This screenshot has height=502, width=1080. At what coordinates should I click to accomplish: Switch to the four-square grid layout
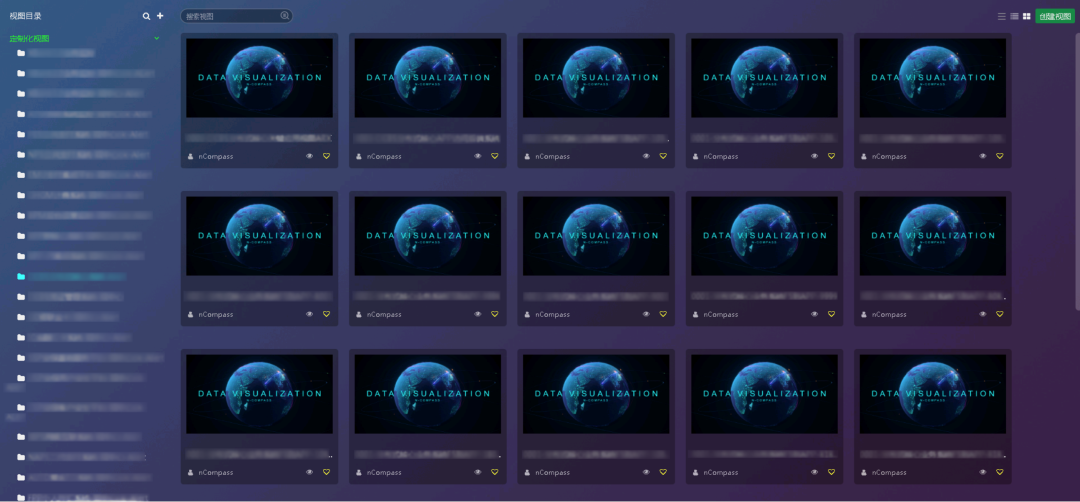pos(1026,17)
